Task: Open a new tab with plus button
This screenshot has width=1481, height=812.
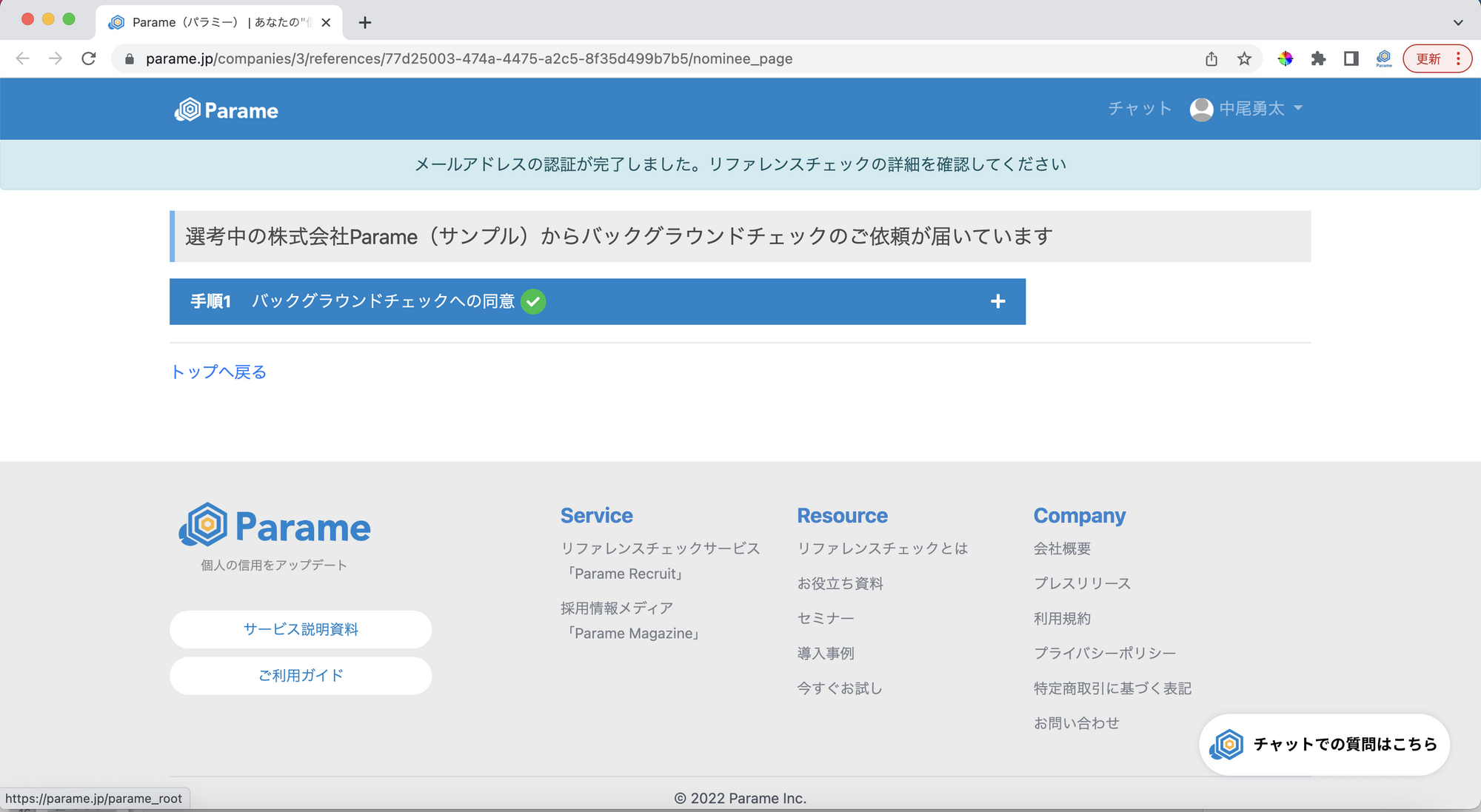Action: point(364,22)
